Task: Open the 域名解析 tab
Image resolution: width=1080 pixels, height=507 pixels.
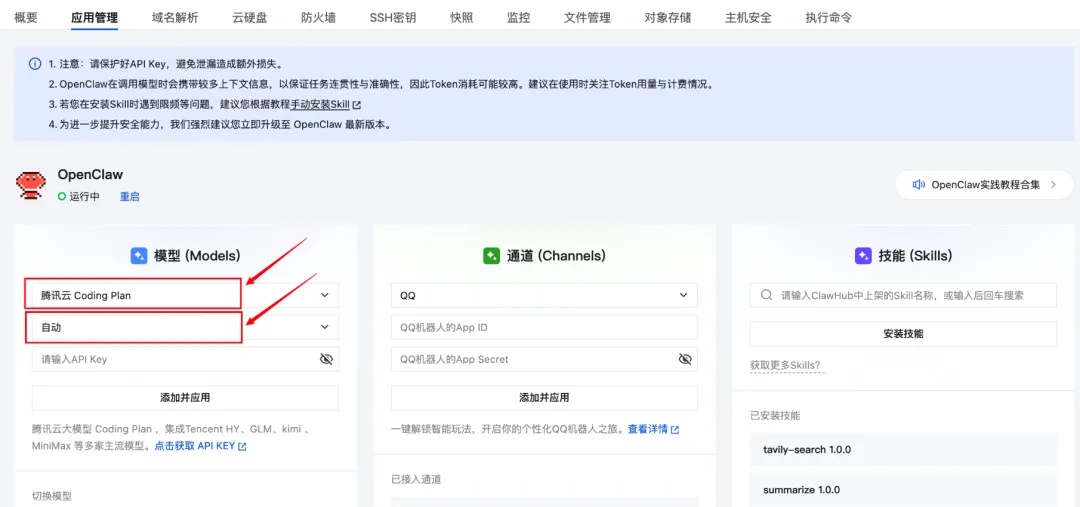Action: click(175, 18)
